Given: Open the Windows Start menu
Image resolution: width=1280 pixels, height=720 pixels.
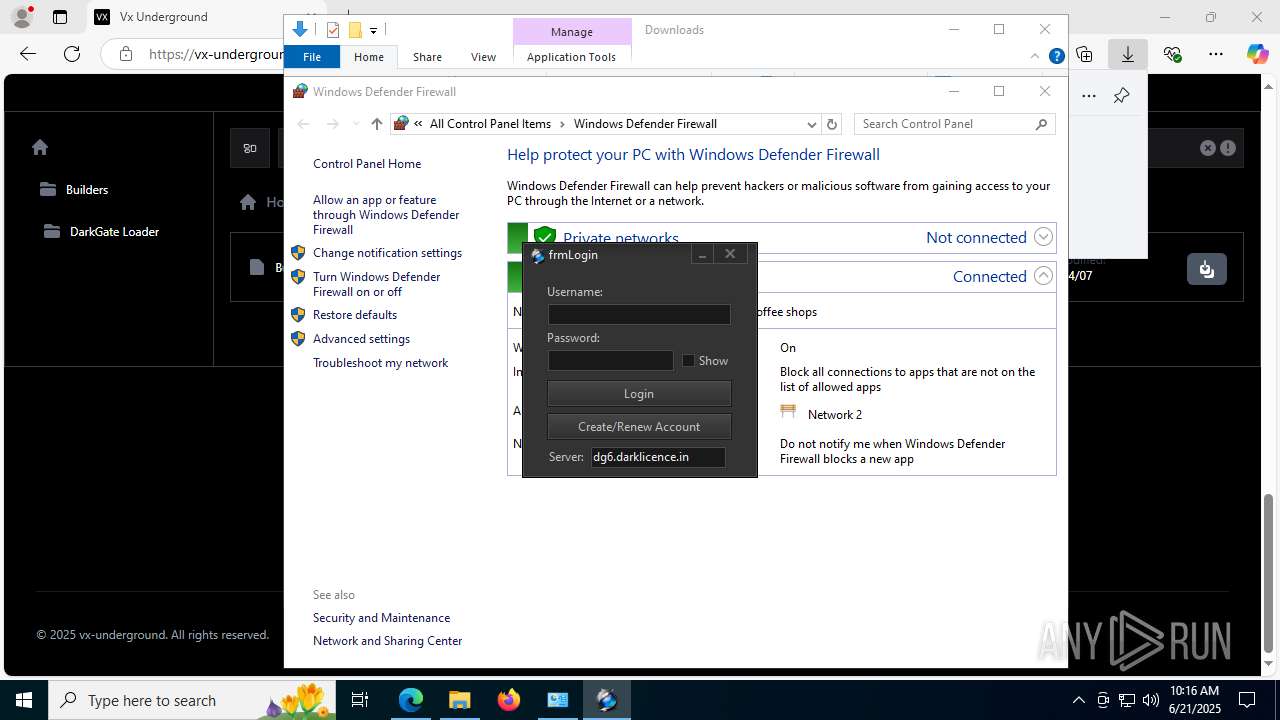Looking at the screenshot, I should click(x=24, y=700).
